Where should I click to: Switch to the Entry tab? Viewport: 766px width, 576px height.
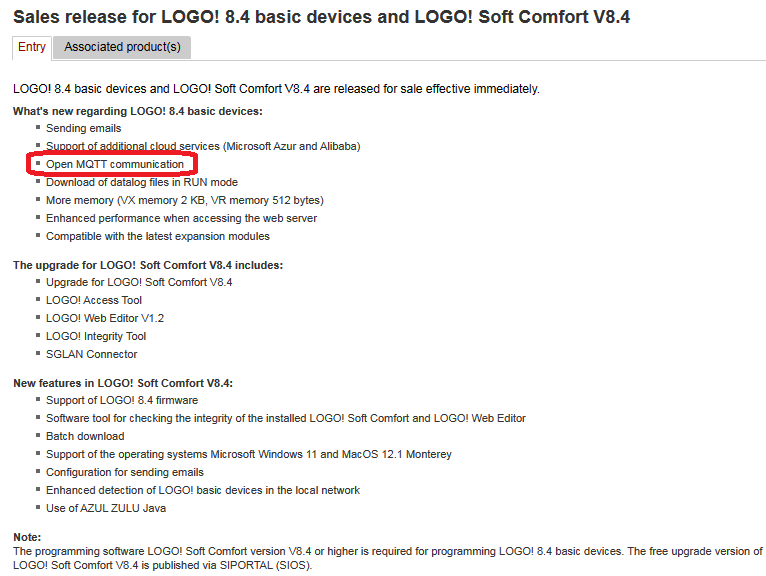pos(32,47)
